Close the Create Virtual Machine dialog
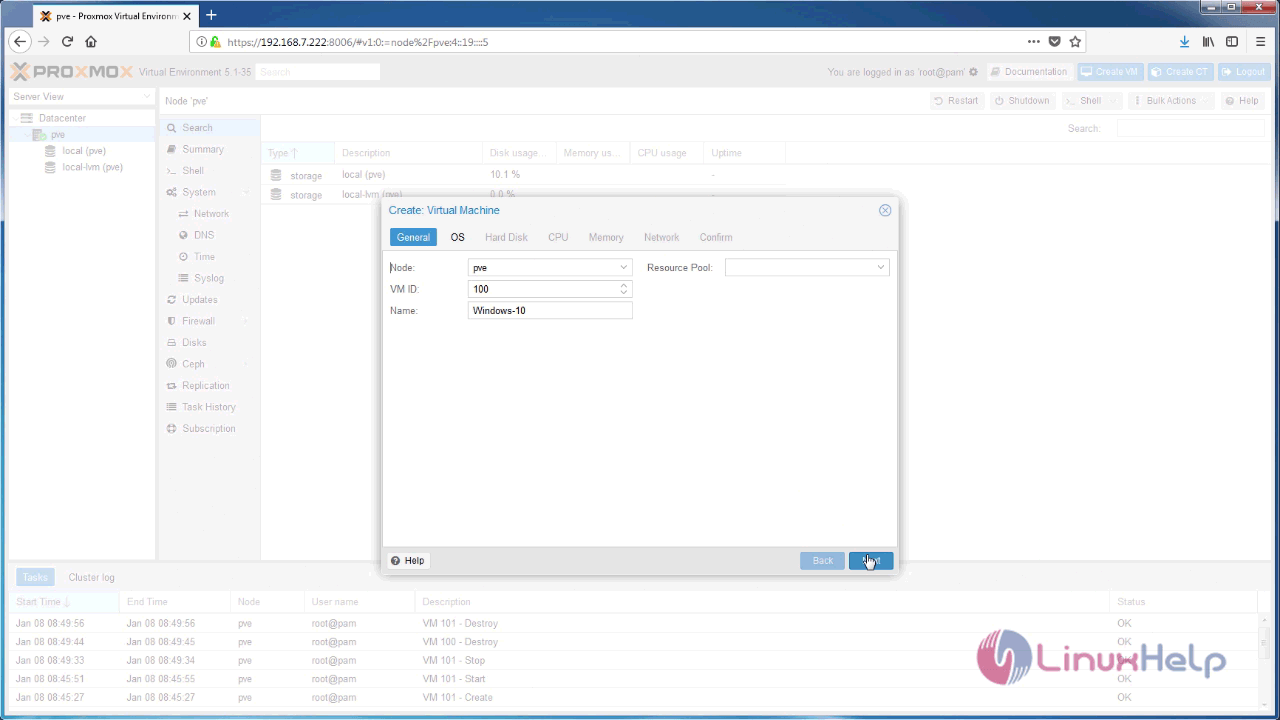Viewport: 1280px width, 720px height. click(x=885, y=210)
